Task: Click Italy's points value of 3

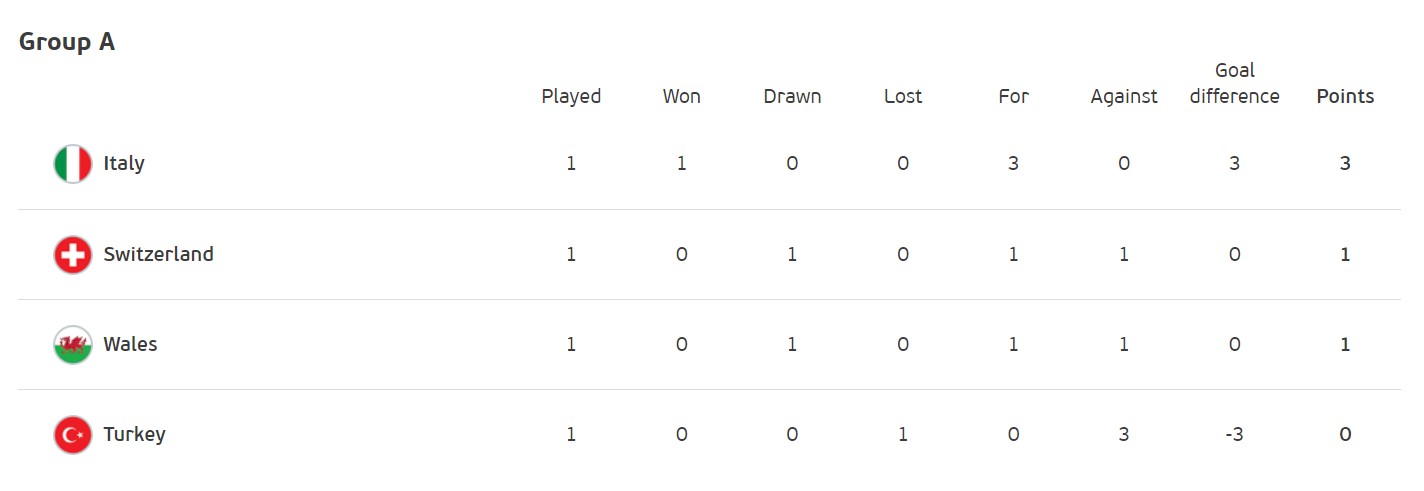Action: (1345, 164)
